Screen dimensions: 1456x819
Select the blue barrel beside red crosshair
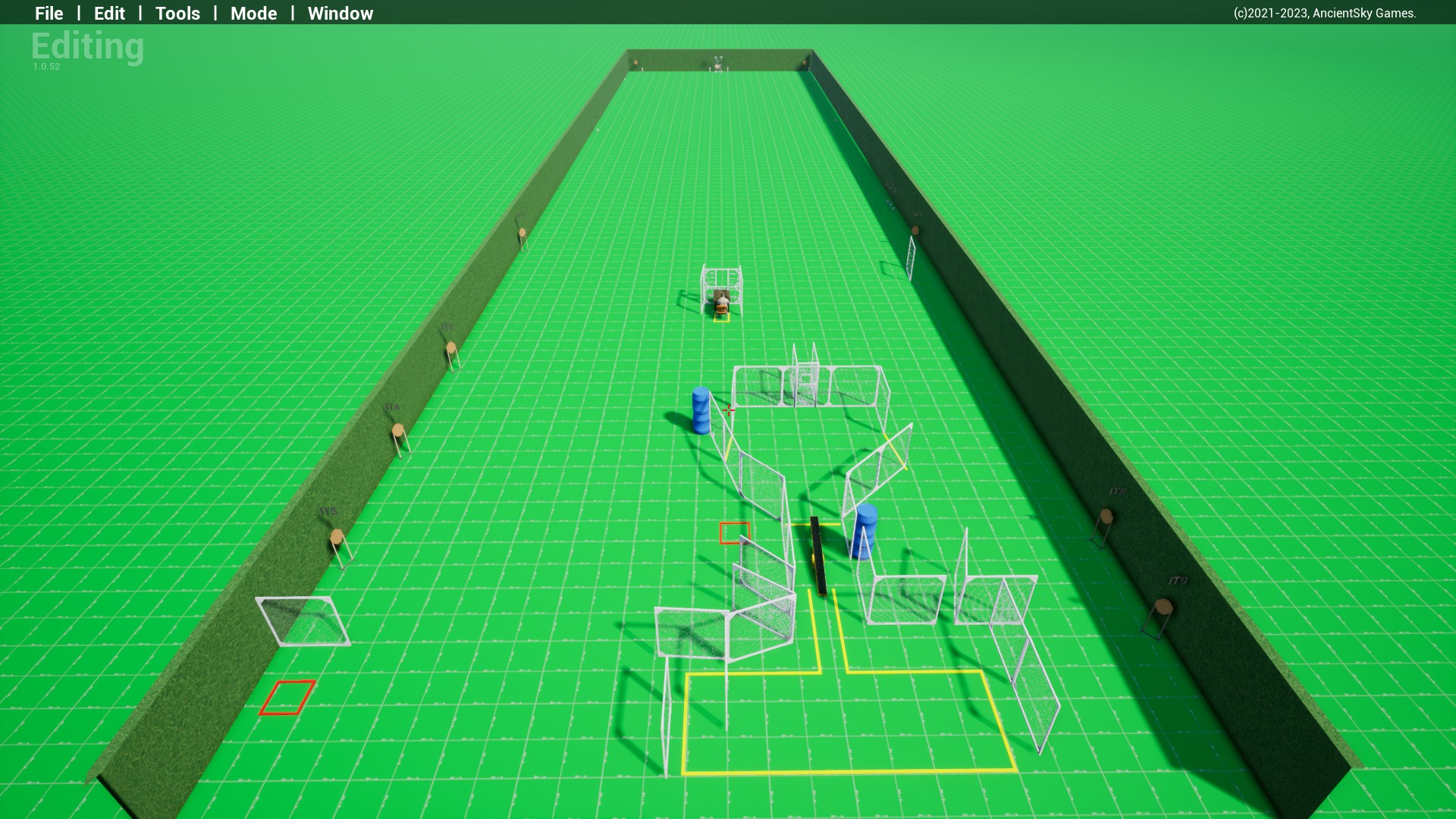(701, 411)
